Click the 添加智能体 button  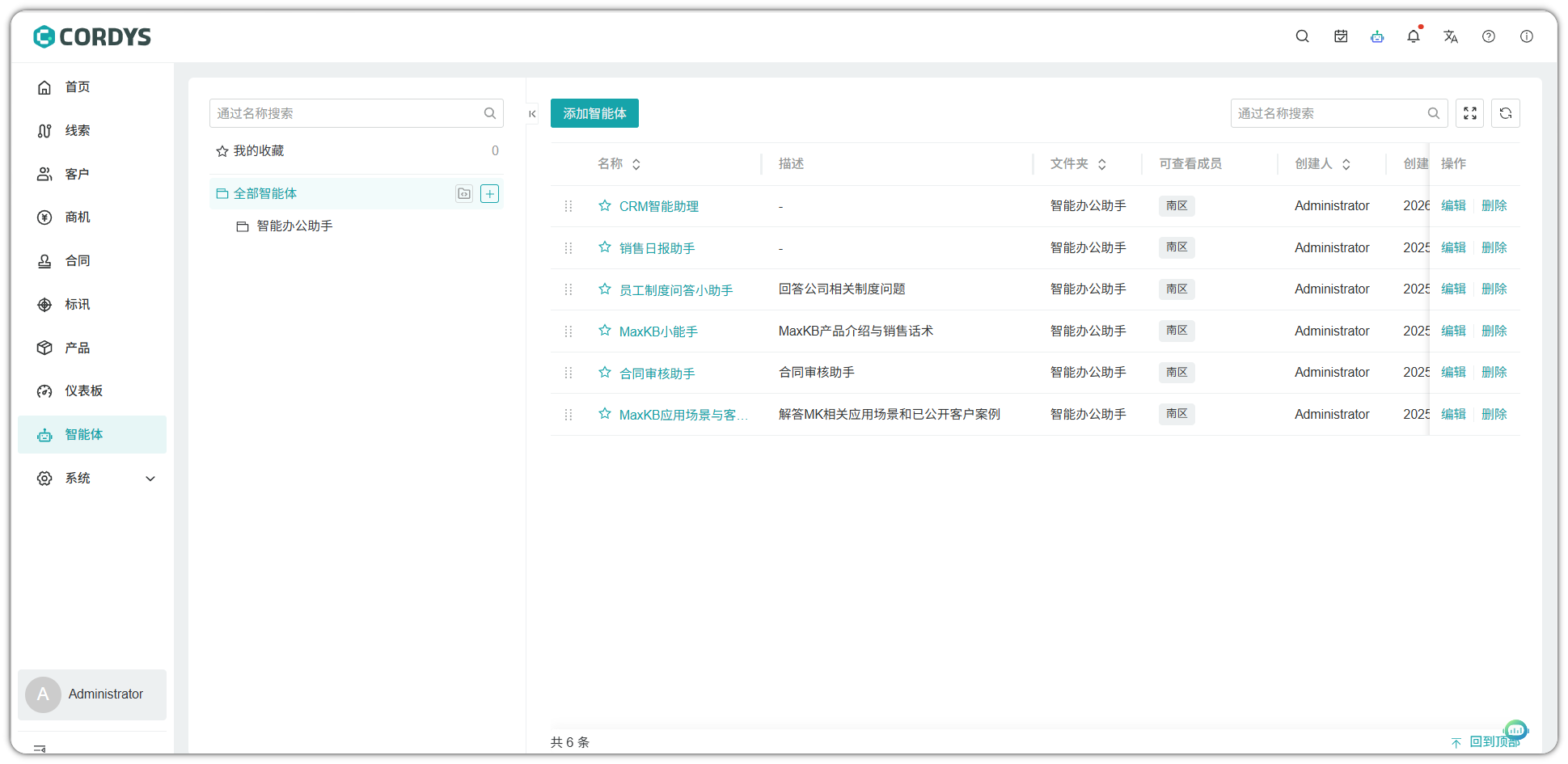594,113
